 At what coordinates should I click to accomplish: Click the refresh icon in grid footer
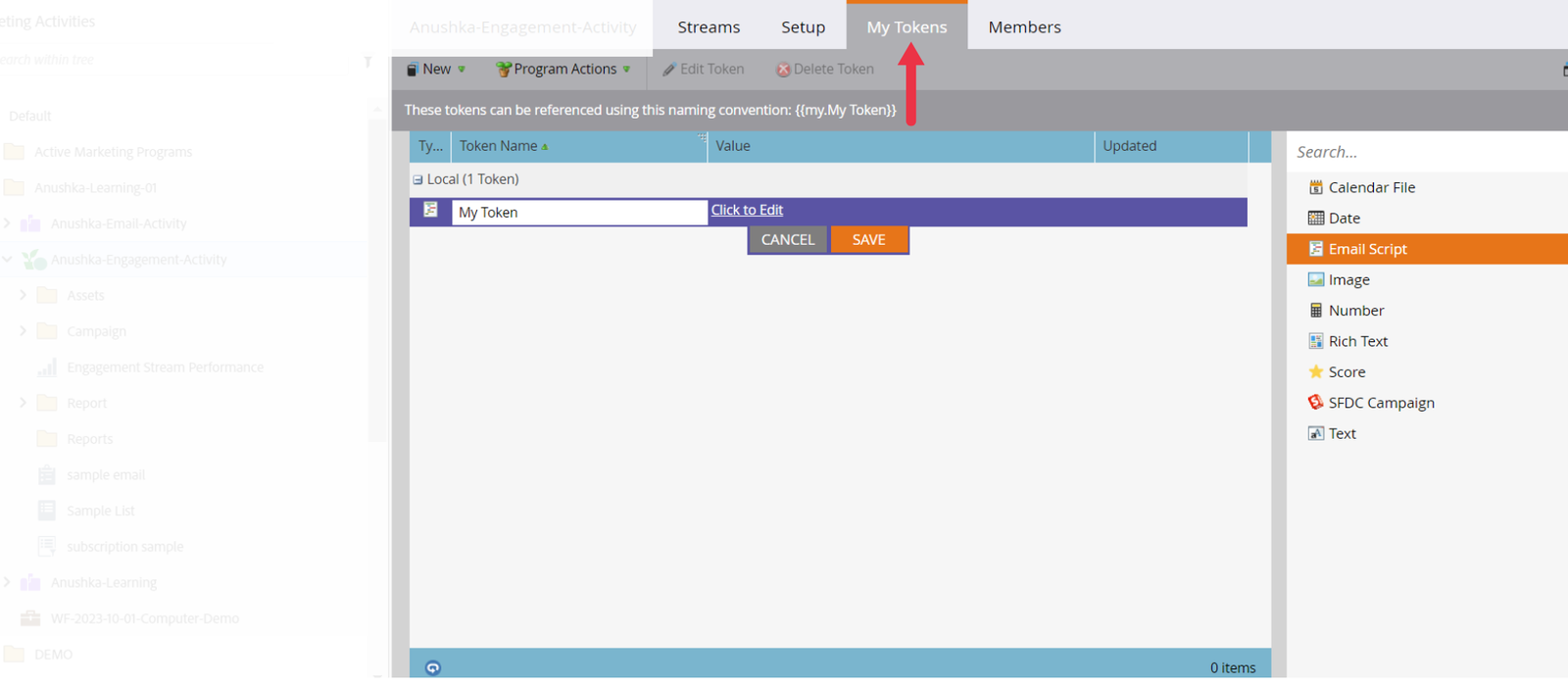point(432,667)
